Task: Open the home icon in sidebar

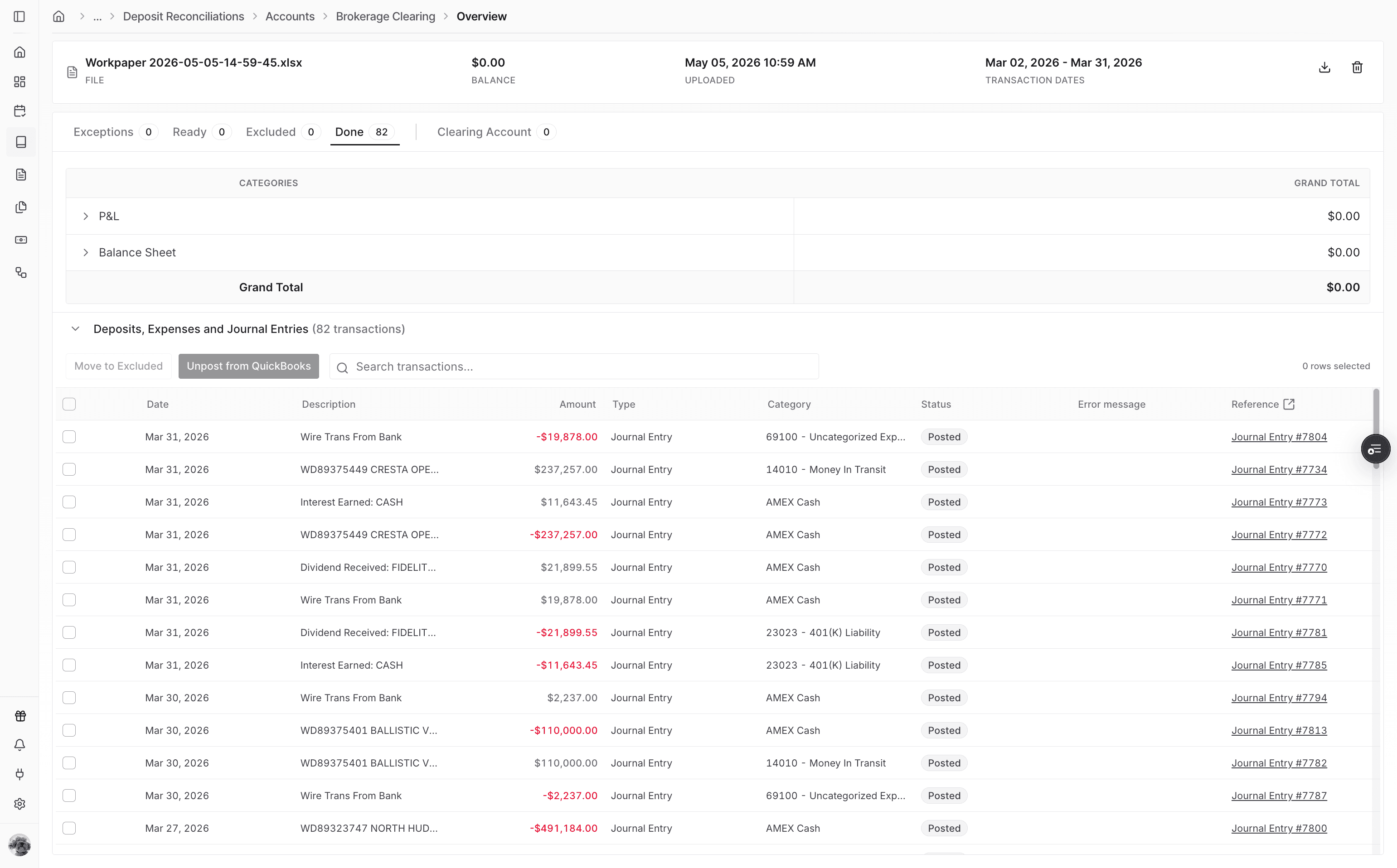Action: [19, 52]
